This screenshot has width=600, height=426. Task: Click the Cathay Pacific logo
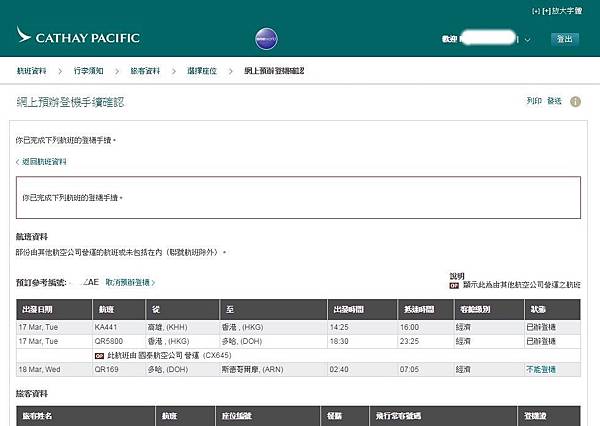pyautogui.click(x=78, y=36)
